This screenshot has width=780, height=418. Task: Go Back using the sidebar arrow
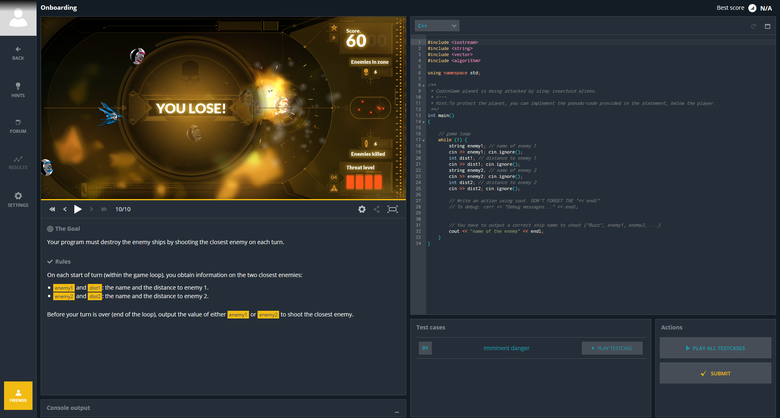(x=18, y=53)
